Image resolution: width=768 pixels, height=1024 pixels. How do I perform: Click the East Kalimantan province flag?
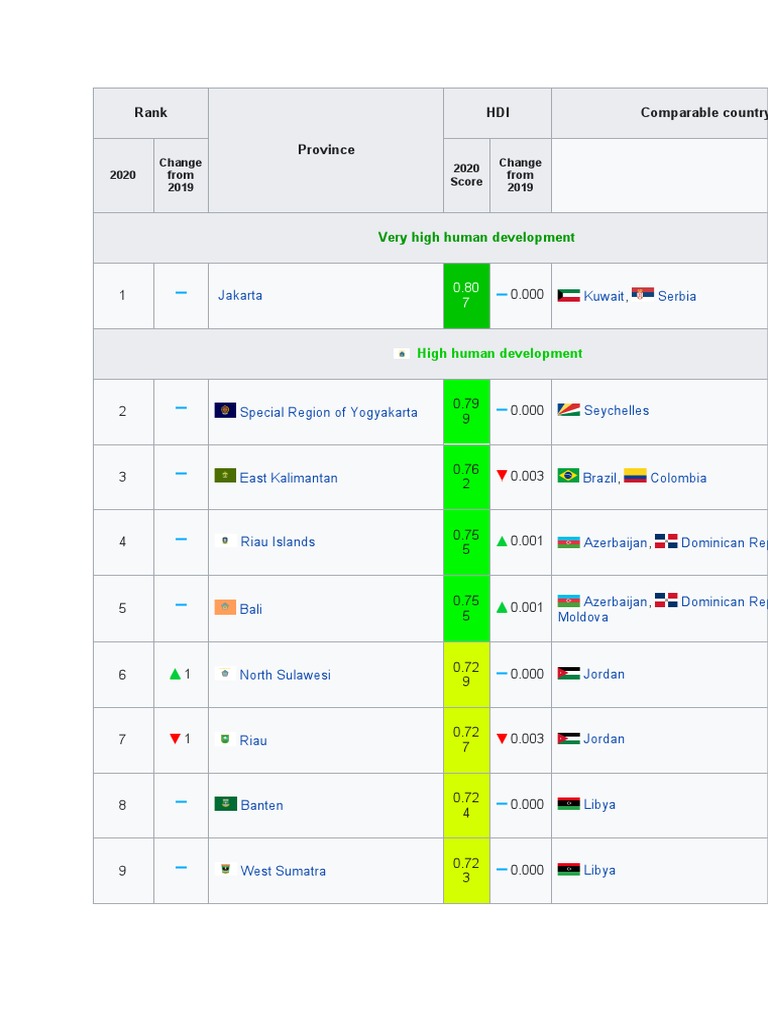point(225,476)
